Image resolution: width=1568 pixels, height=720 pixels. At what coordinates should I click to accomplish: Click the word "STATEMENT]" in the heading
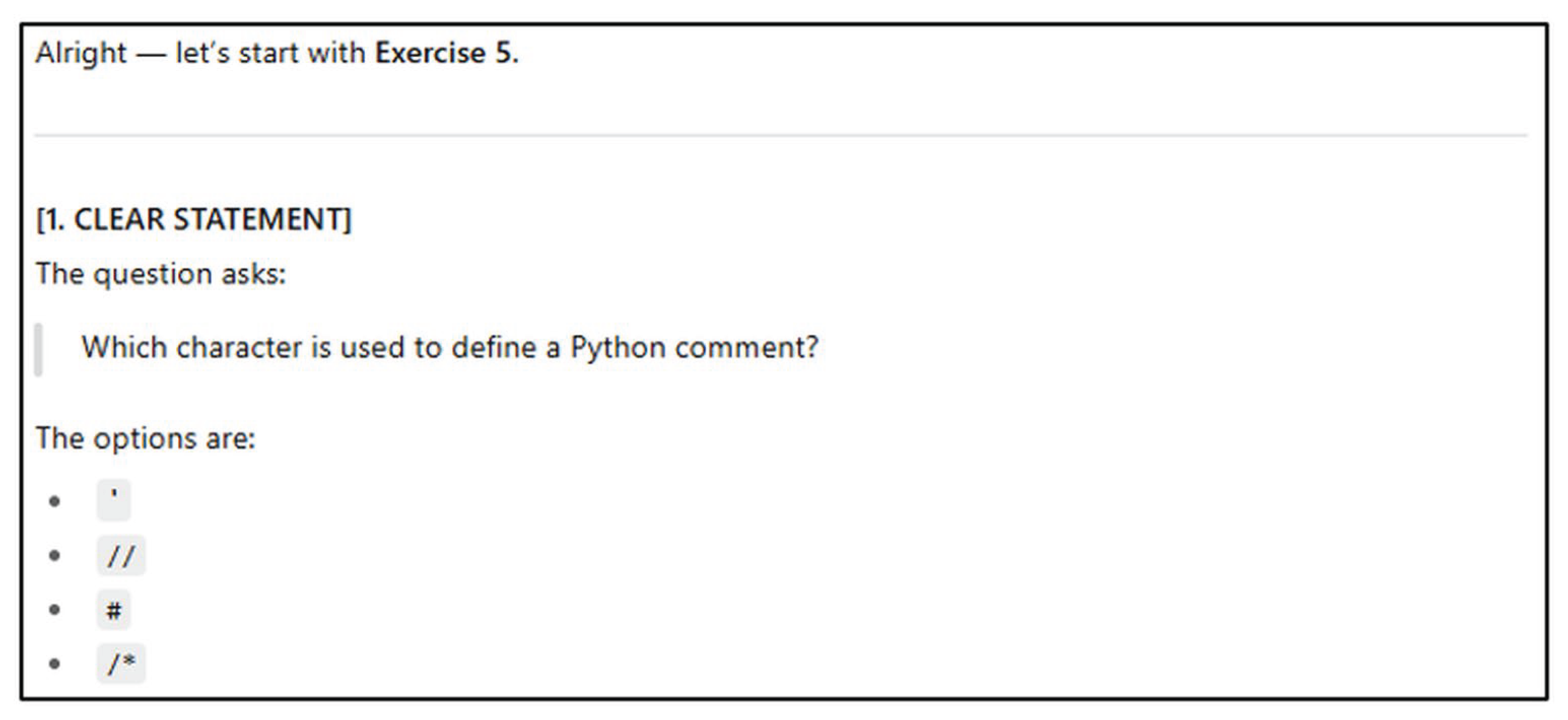tap(262, 220)
